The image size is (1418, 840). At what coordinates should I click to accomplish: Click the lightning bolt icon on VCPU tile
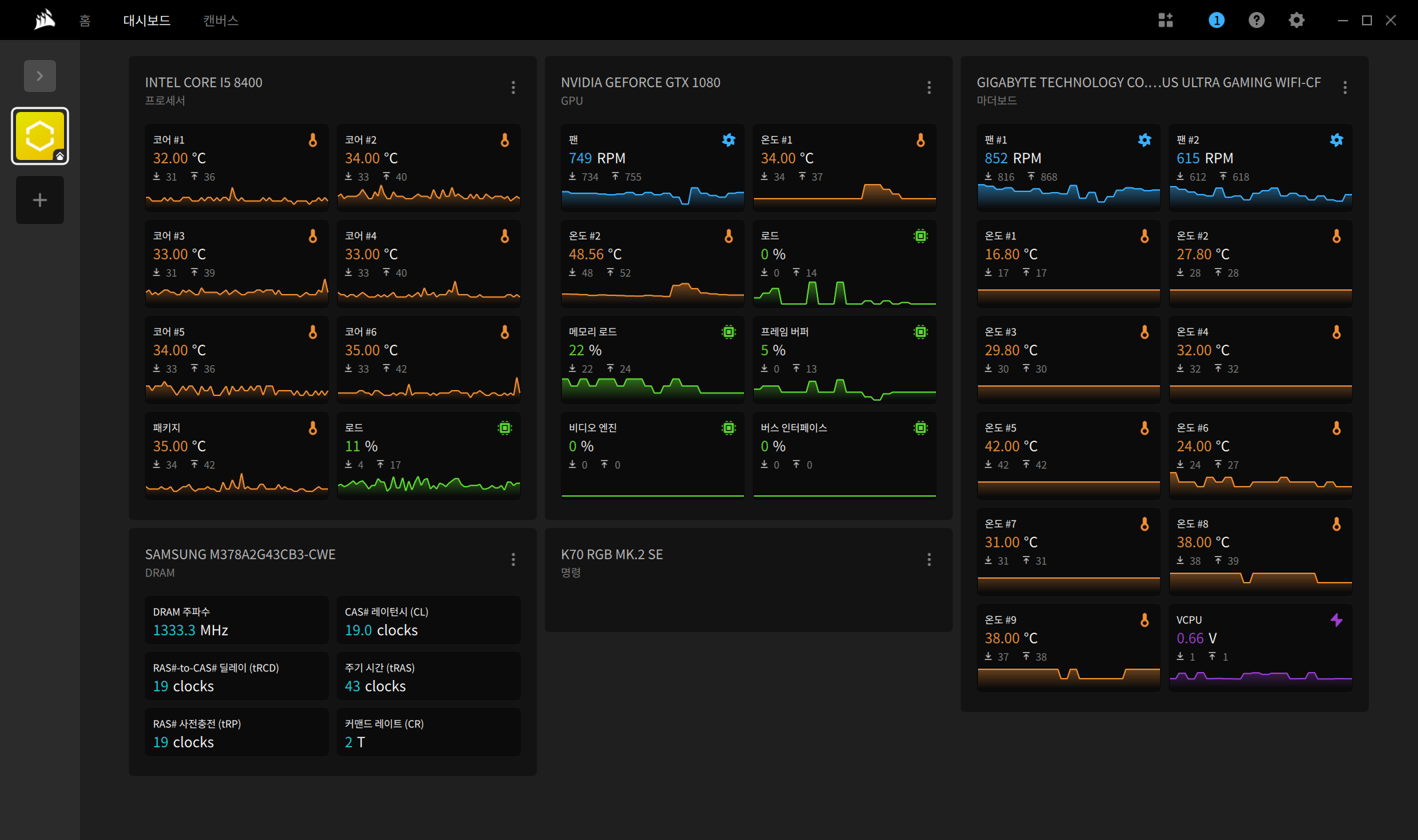(1337, 620)
